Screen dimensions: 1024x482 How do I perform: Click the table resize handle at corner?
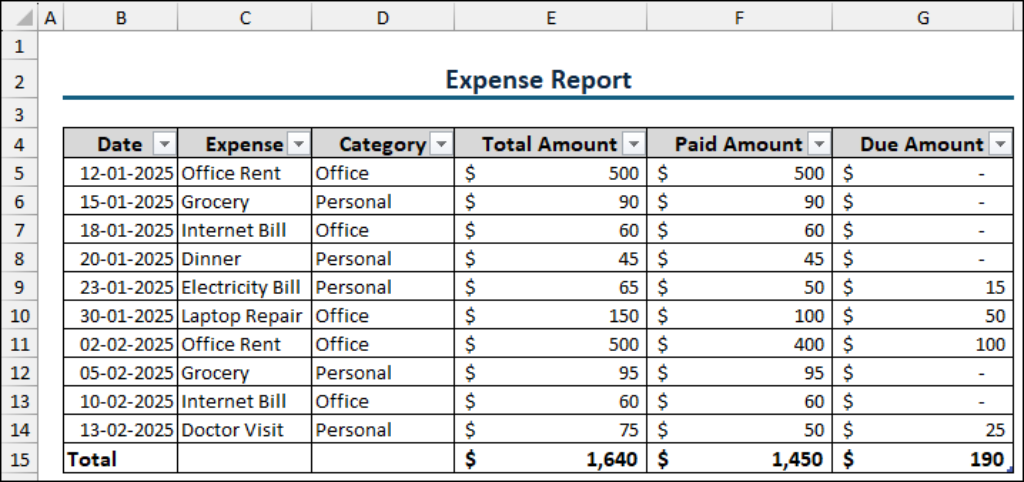1010,468
